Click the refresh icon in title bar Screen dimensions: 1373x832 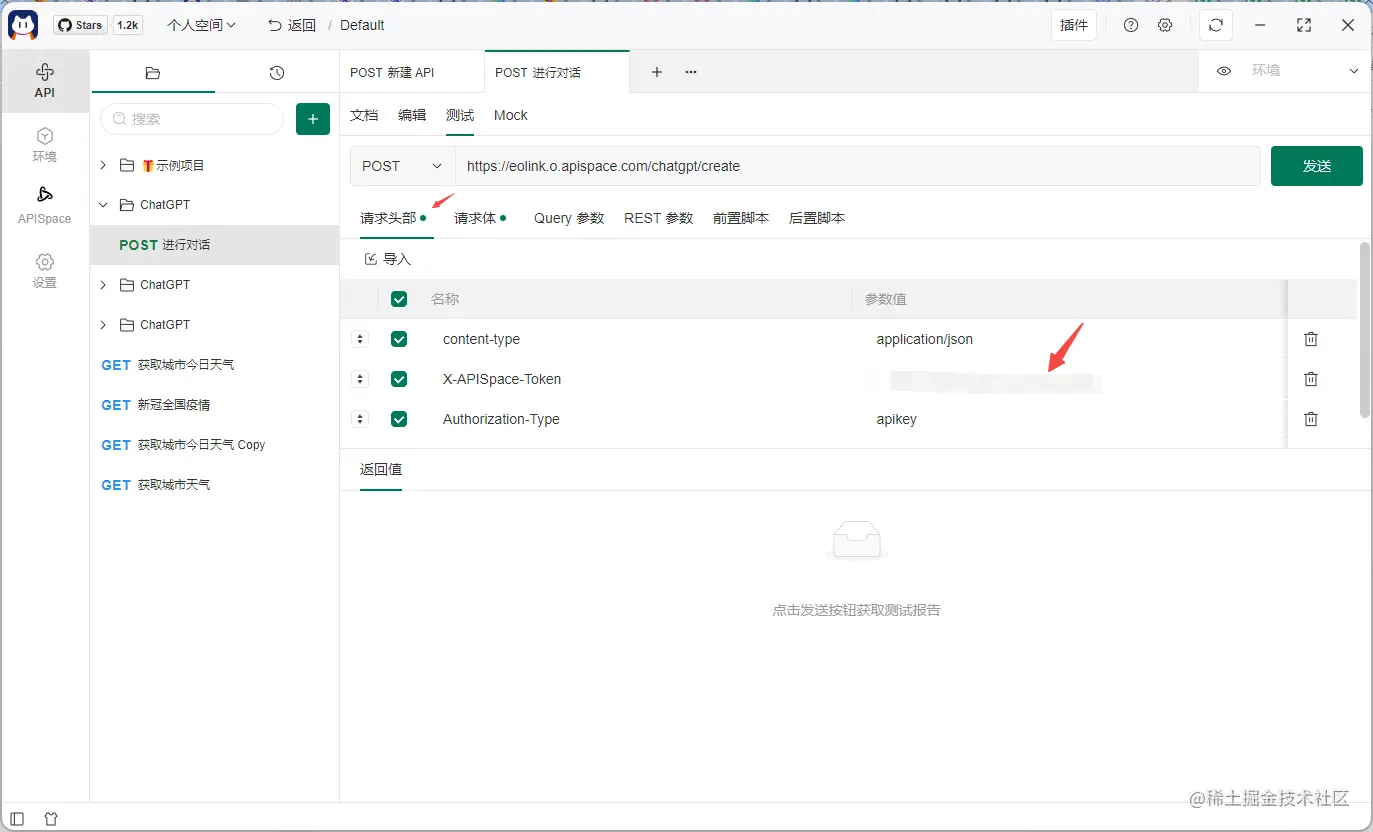[x=1216, y=25]
